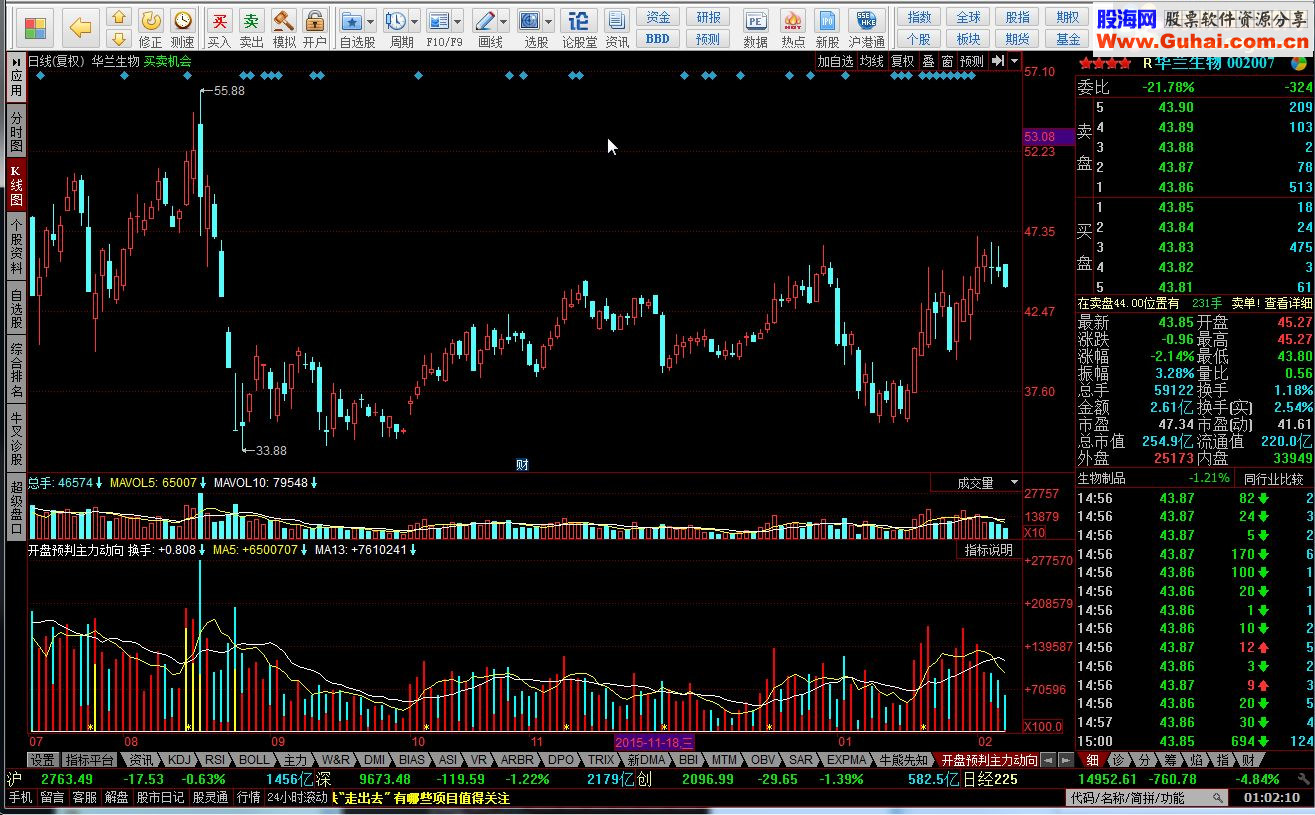Toggle the 复权 price adjustment option
Viewport: 1315px width, 815px height.
903,61
